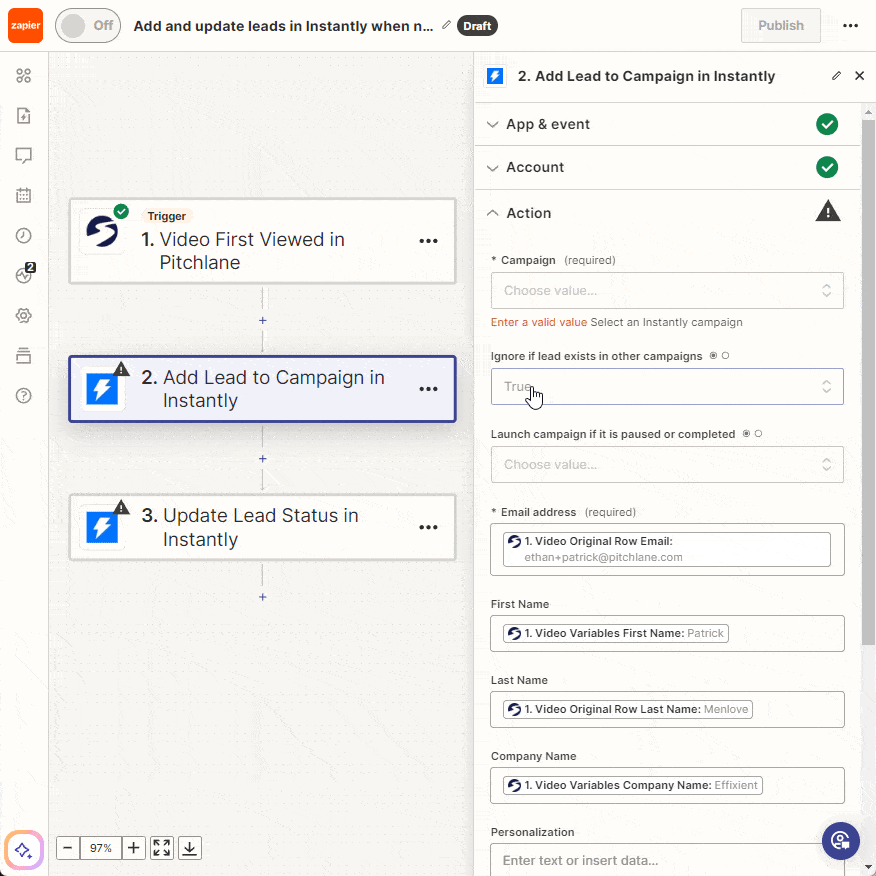Viewport: 876px width, 876px height.
Task: Click the Instantly icon on step 3
Action: [x=102, y=527]
